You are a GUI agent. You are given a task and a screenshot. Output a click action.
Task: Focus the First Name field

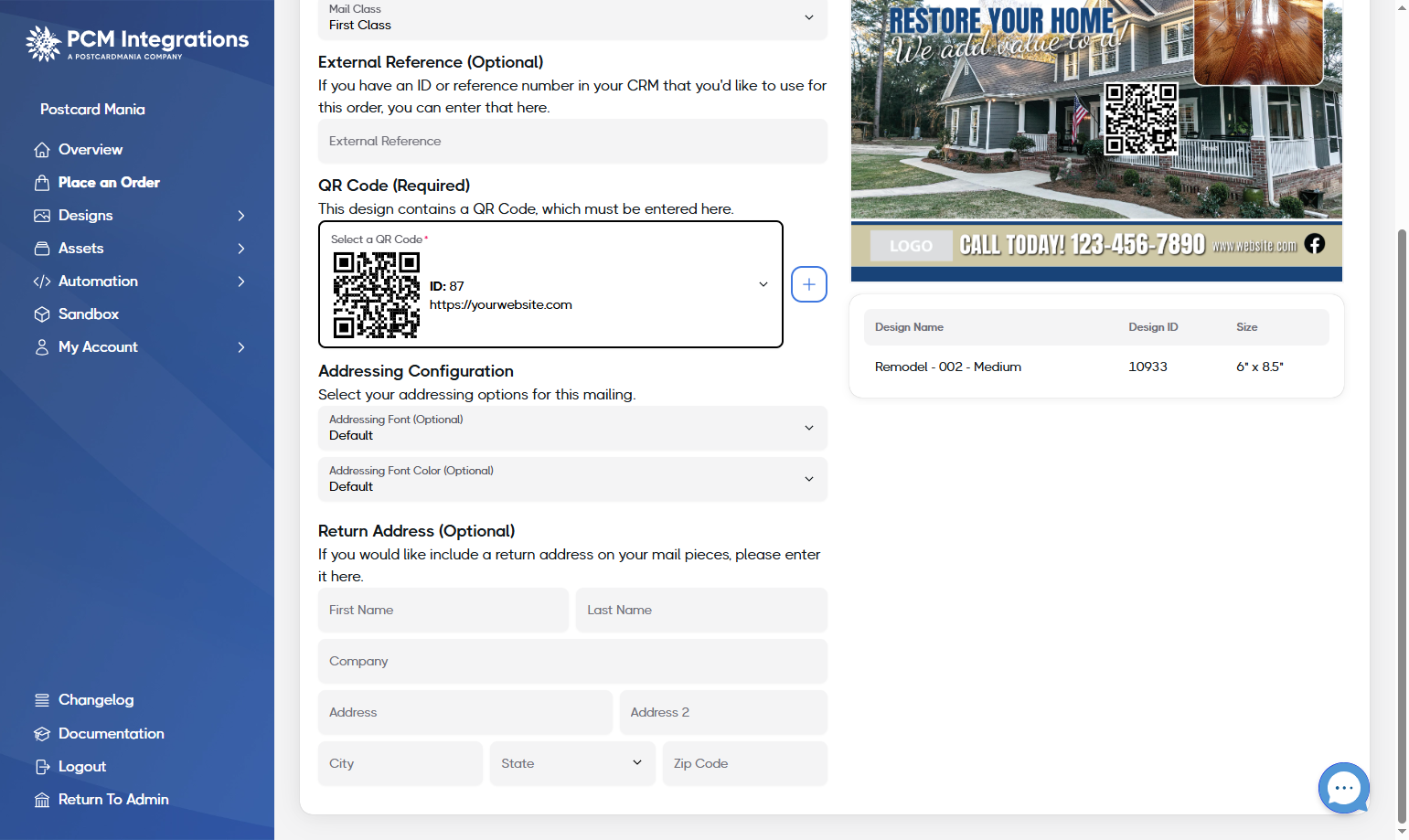pyautogui.click(x=443, y=610)
